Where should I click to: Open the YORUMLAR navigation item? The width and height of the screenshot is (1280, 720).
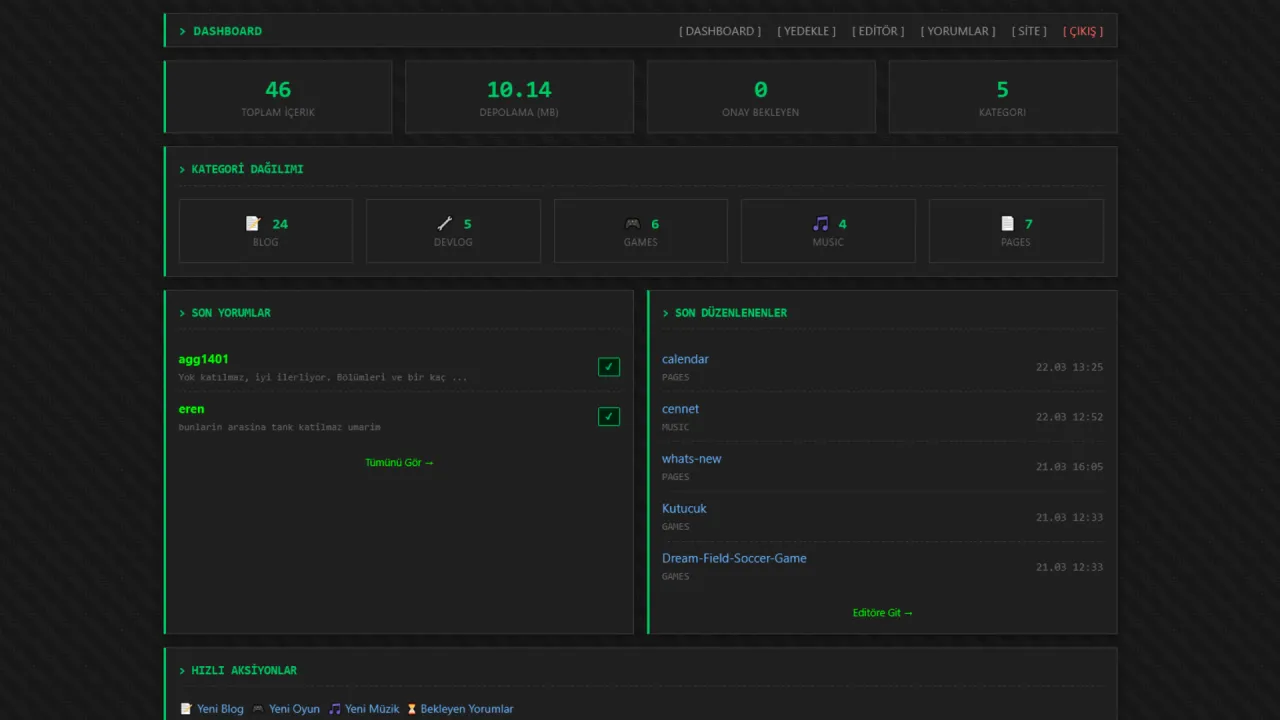[x=958, y=31]
